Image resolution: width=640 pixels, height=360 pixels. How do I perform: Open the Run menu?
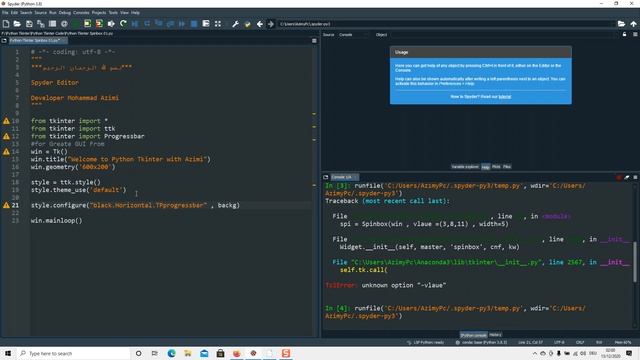53,13
